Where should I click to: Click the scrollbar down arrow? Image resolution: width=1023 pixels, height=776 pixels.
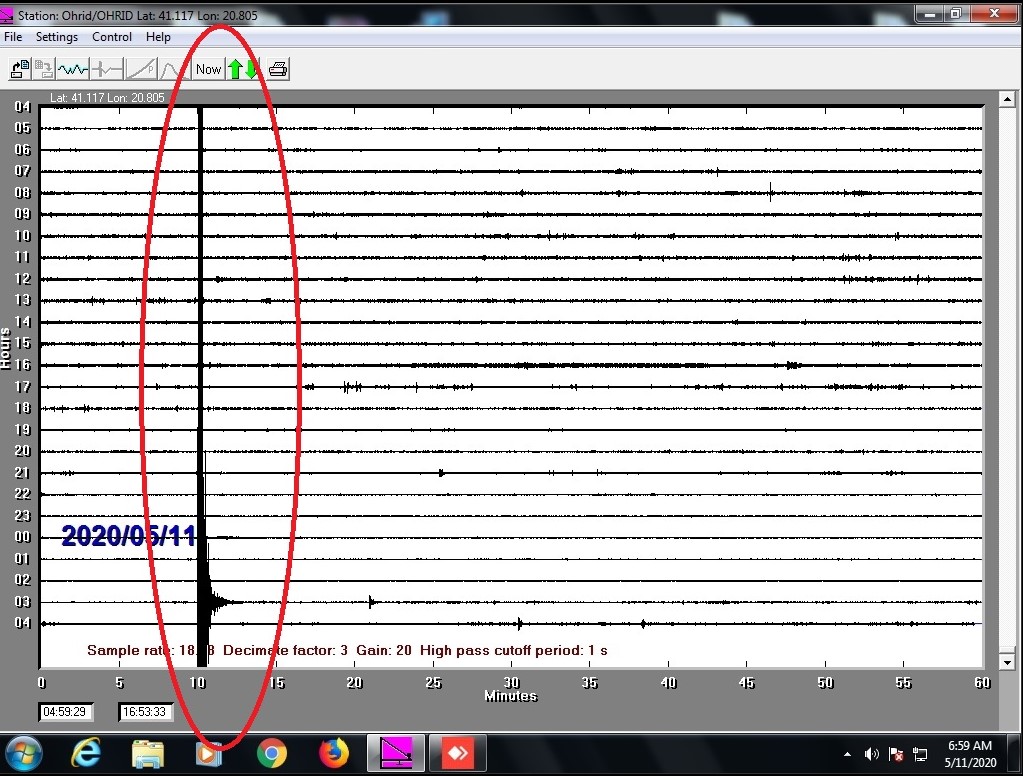click(x=1007, y=662)
